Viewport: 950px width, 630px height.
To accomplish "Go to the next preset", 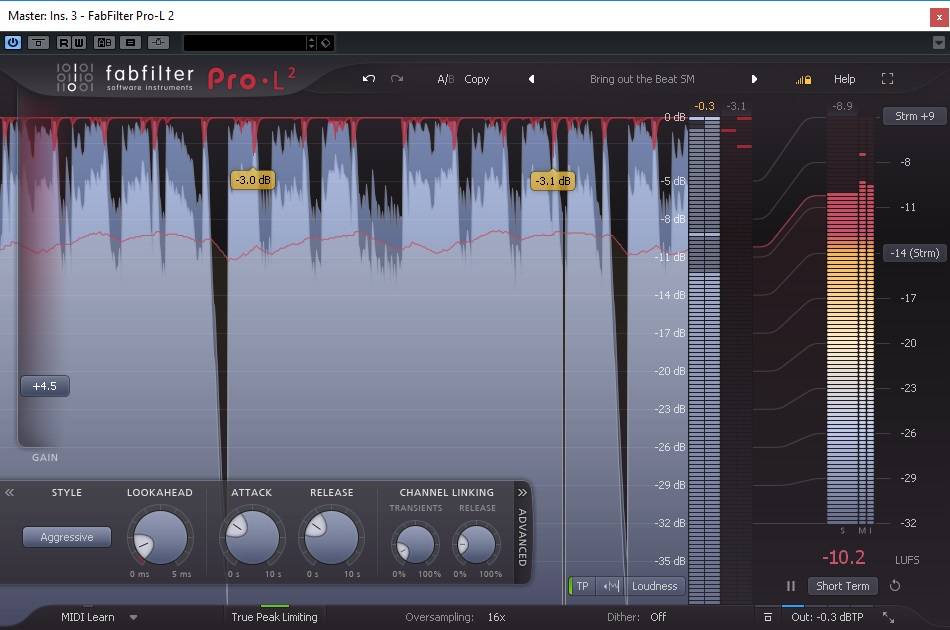I will pos(754,79).
